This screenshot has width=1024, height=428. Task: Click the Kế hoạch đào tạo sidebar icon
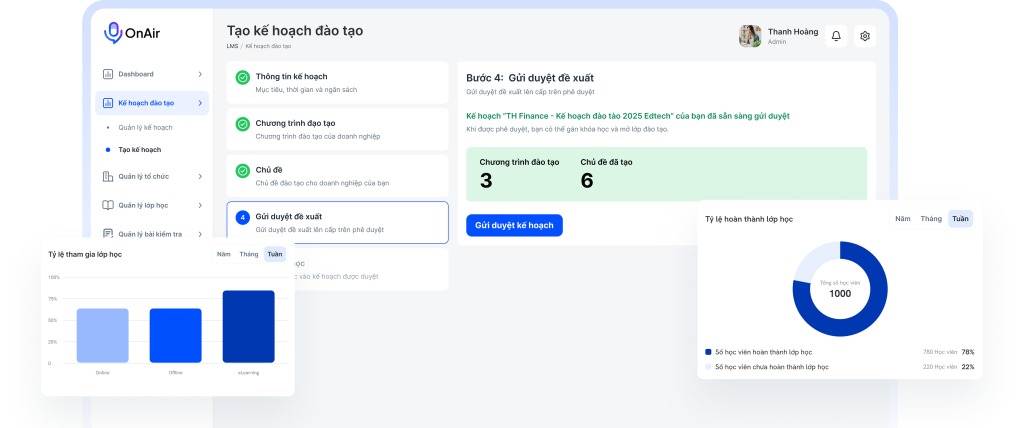(x=108, y=103)
